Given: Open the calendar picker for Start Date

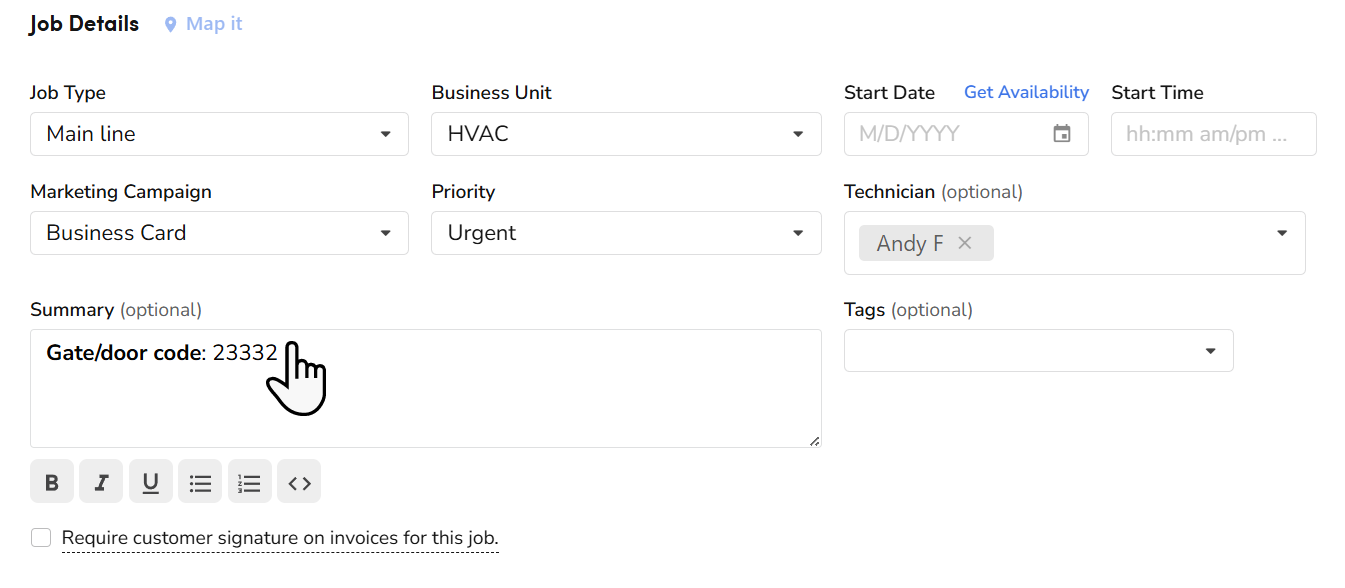Looking at the screenshot, I should click(x=1063, y=133).
